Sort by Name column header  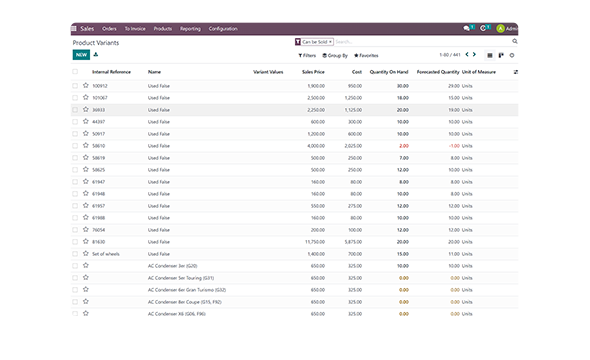click(x=154, y=72)
